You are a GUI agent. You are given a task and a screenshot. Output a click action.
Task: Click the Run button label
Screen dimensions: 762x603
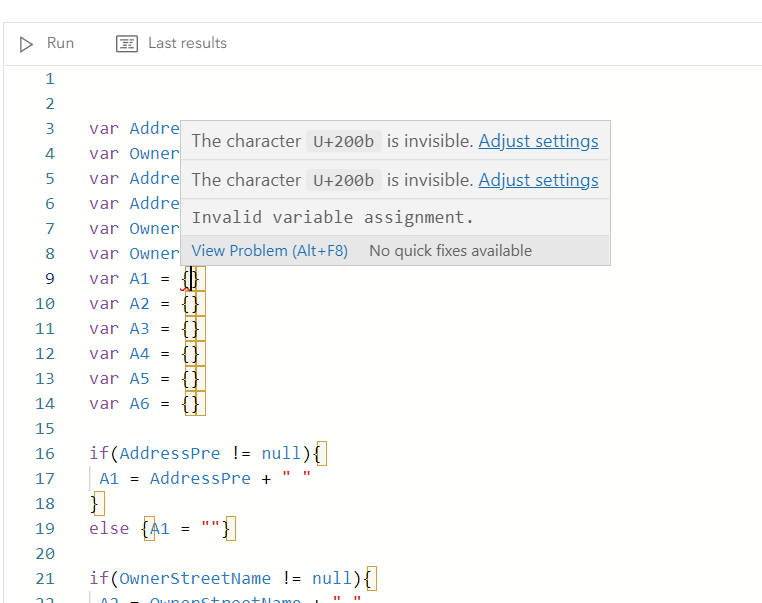point(60,43)
